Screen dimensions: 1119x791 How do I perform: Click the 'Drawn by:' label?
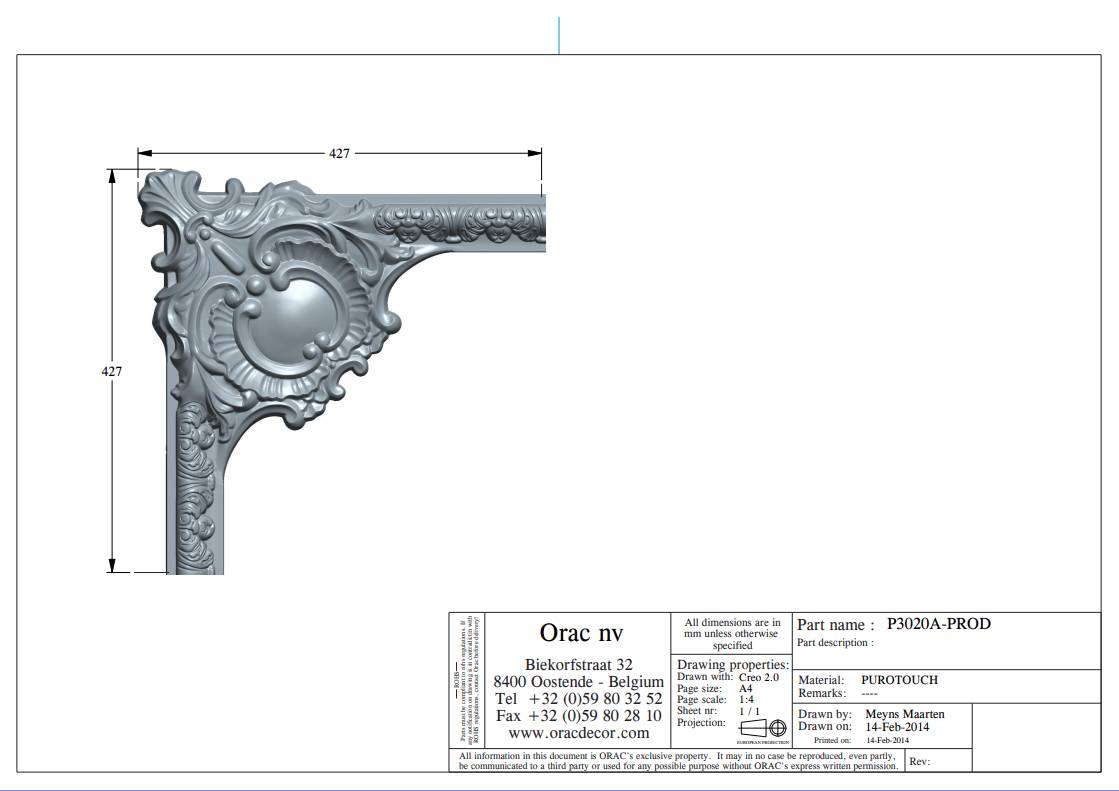pos(825,714)
